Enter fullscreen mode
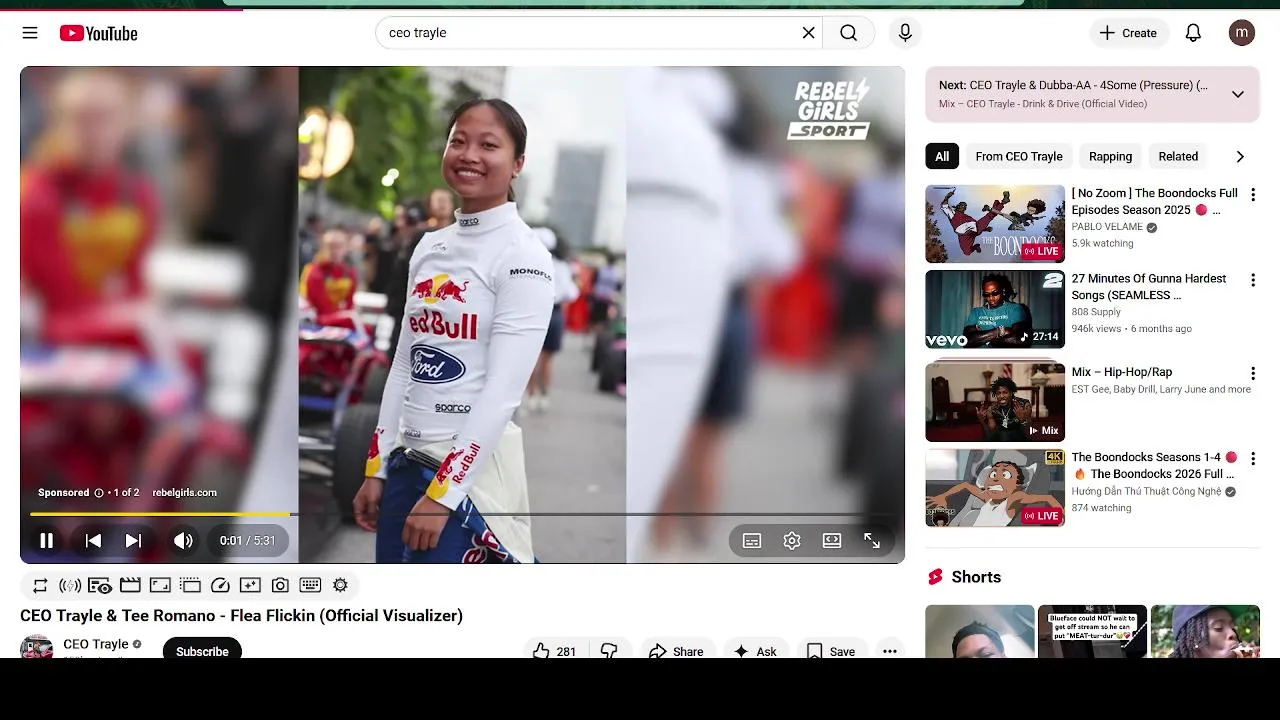 [872, 540]
